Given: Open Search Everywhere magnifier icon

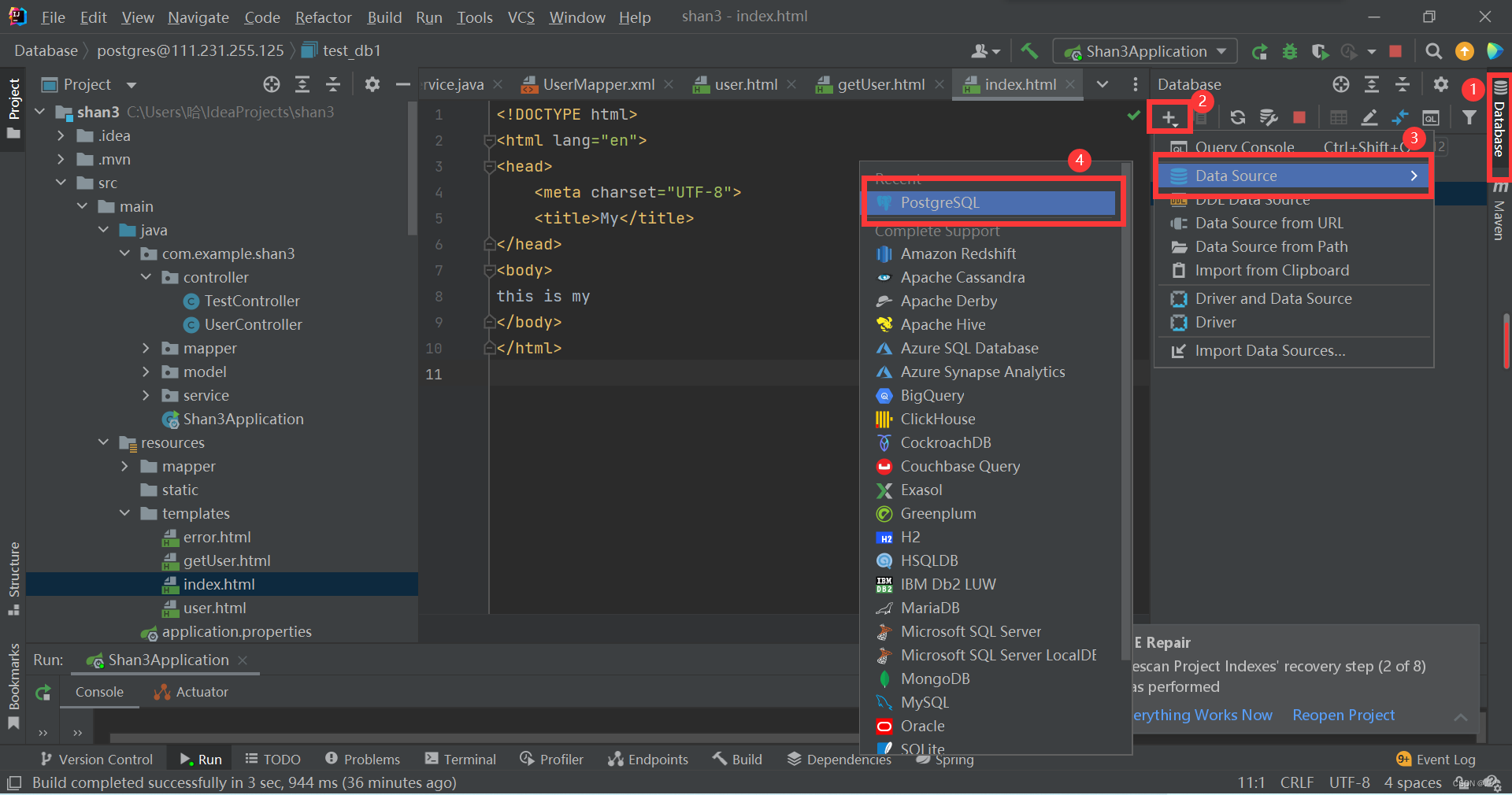Looking at the screenshot, I should [x=1434, y=51].
